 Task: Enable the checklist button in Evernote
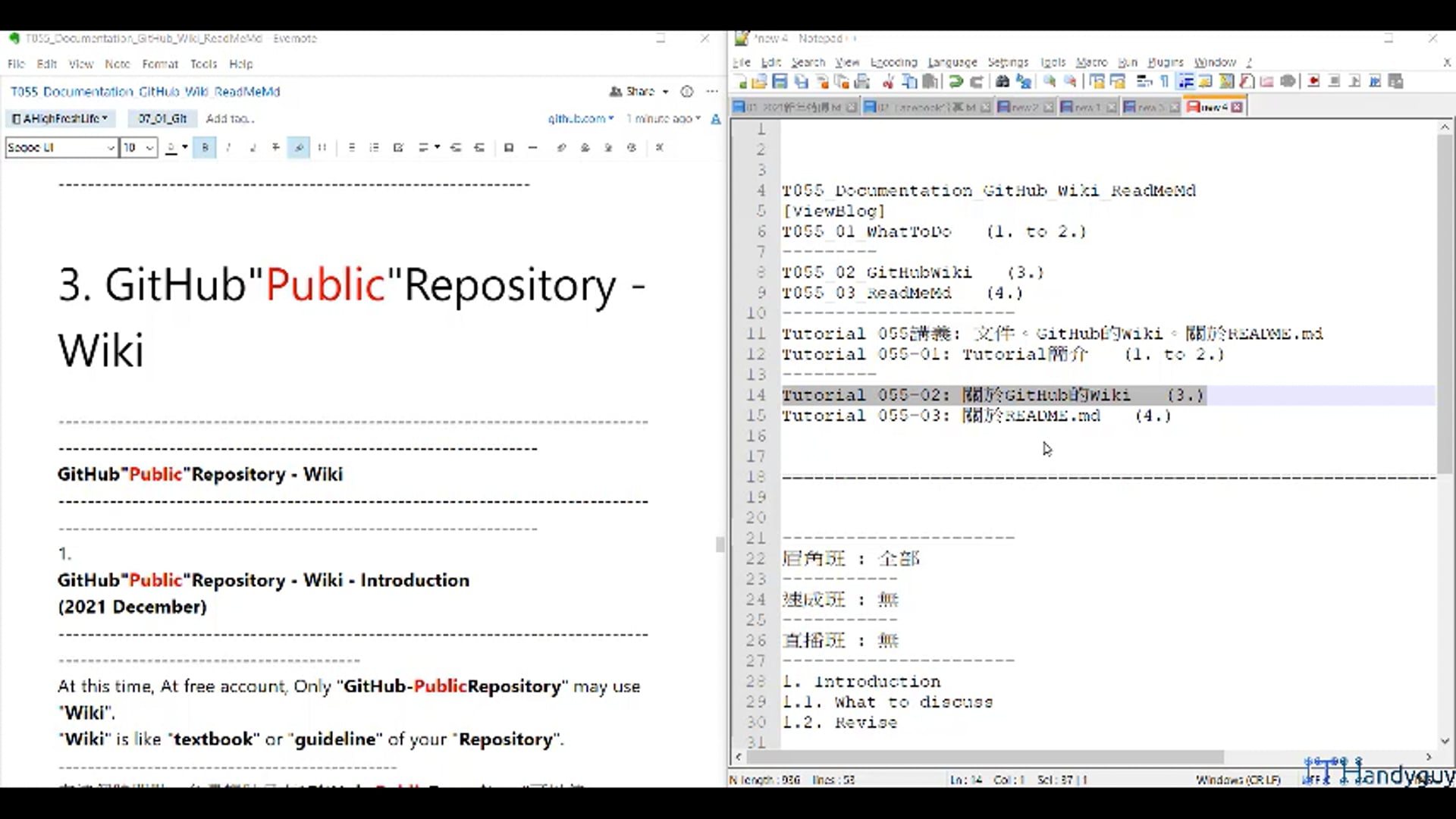click(x=397, y=147)
